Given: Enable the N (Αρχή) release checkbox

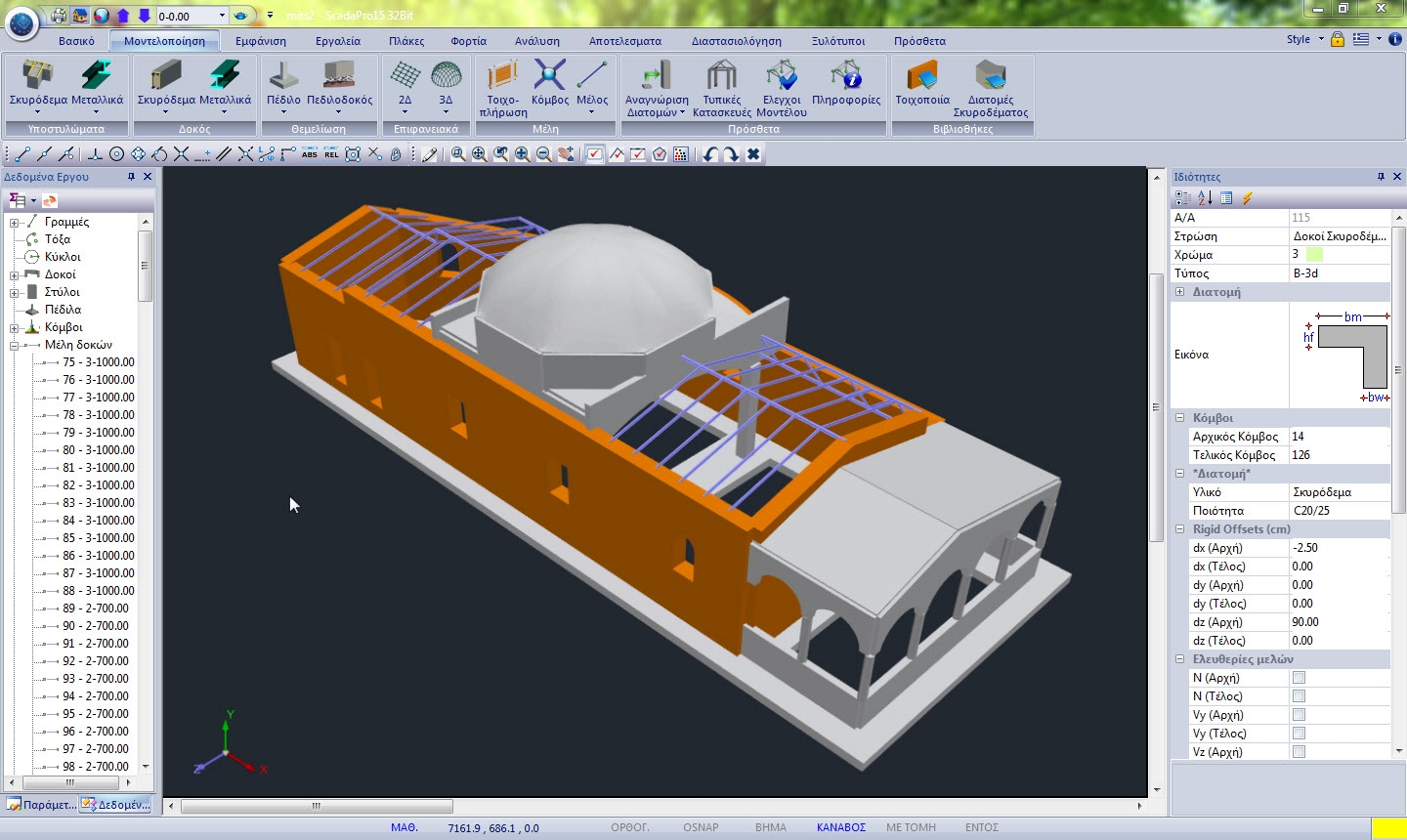Looking at the screenshot, I should [x=1299, y=678].
